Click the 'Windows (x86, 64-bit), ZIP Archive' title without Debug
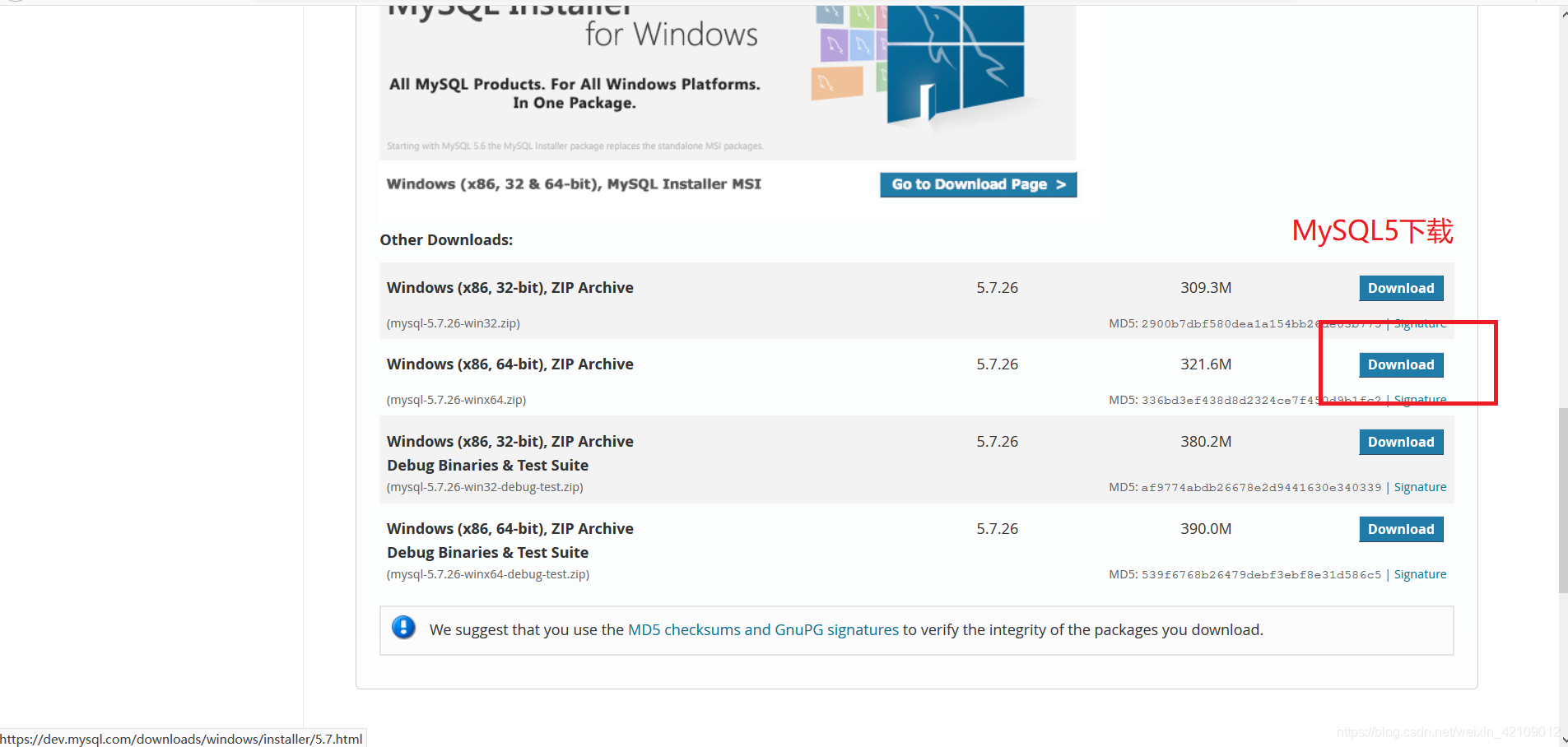The height and width of the screenshot is (747, 1568). [510, 364]
